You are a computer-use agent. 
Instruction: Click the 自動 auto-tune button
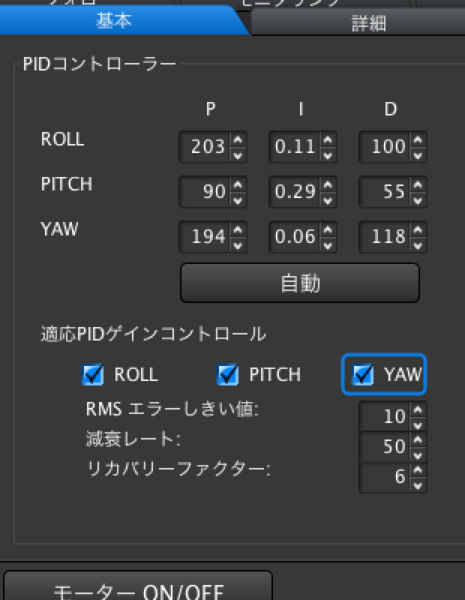point(300,283)
